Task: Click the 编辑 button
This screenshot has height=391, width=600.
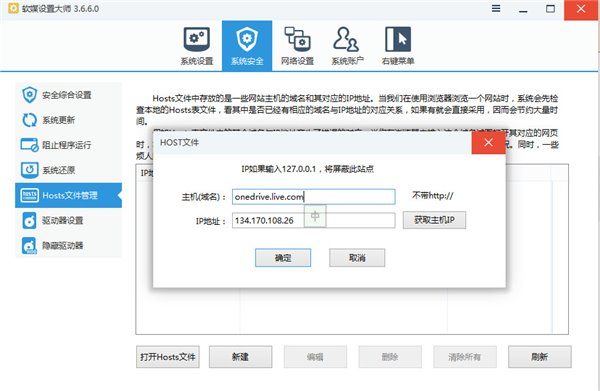Action: (x=315, y=357)
